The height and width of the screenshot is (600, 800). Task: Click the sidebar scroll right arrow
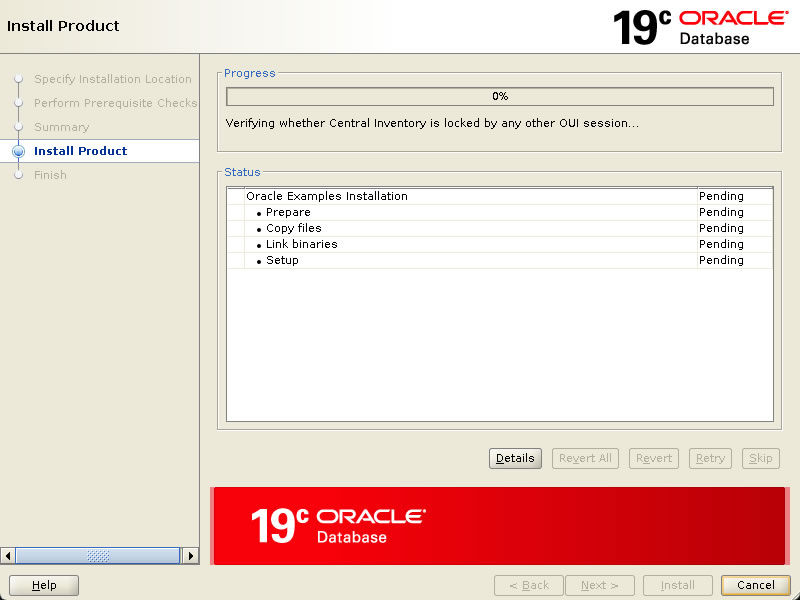click(191, 556)
